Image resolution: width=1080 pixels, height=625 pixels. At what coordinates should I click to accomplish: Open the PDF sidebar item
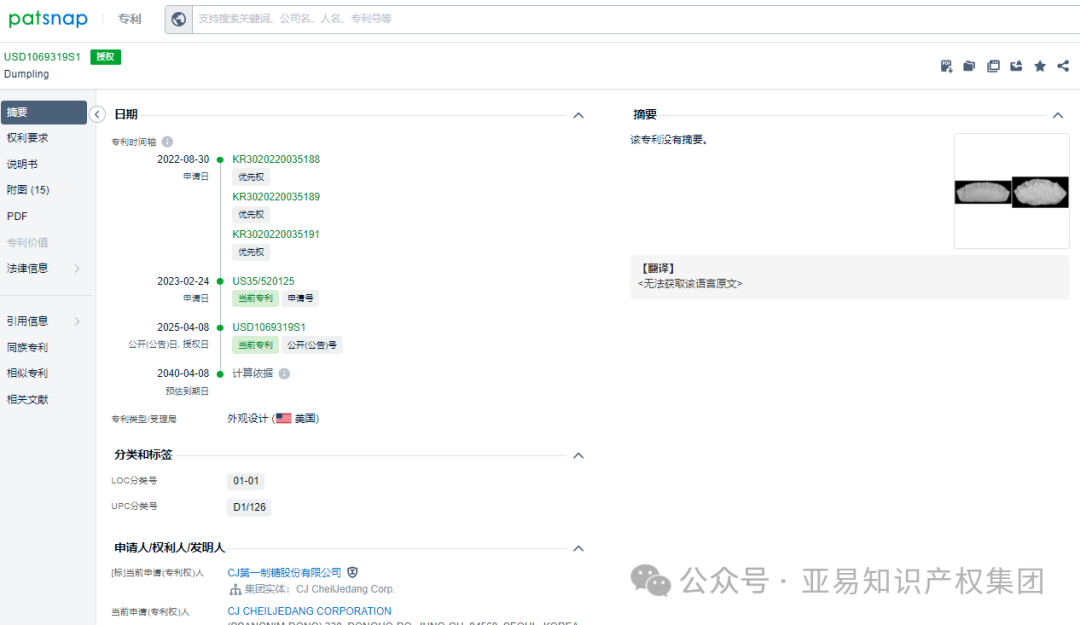click(17, 216)
